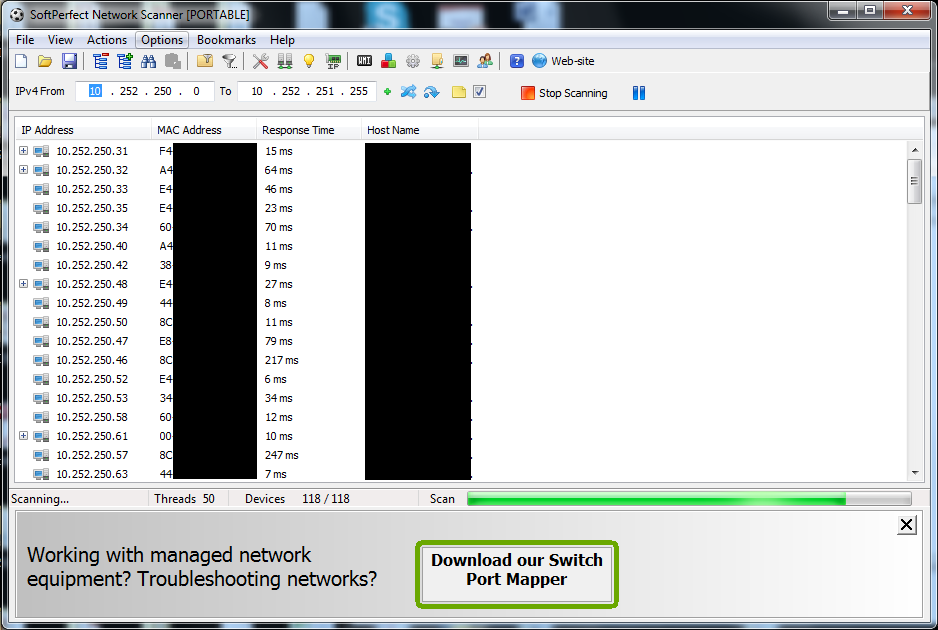
Task: Click the network servers icon in toolbar
Action: pos(285,61)
